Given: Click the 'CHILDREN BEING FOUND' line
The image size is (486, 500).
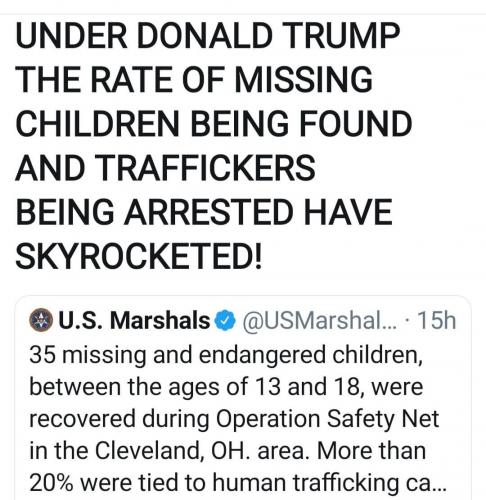Looking at the screenshot, I should [x=214, y=124].
